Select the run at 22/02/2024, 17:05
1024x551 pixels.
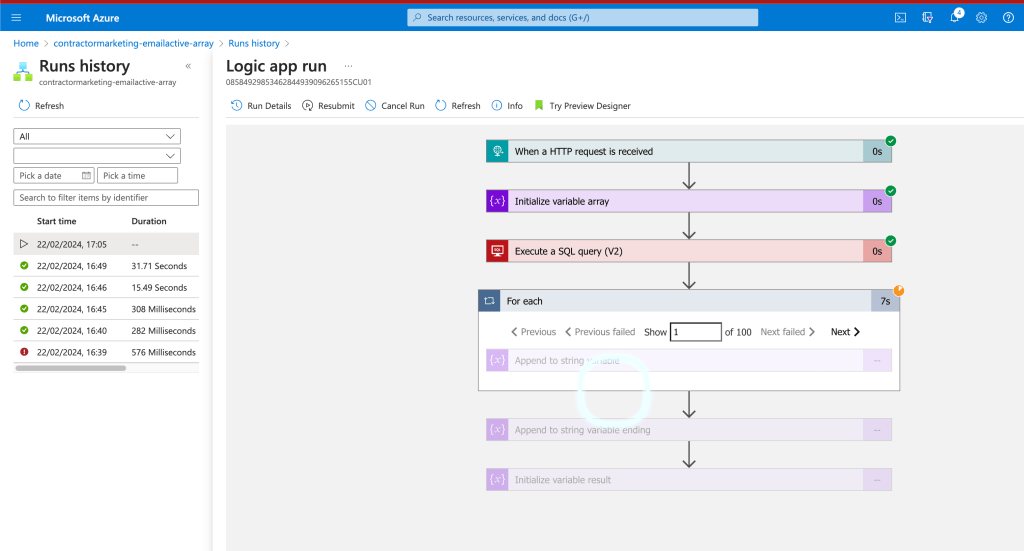pos(106,244)
